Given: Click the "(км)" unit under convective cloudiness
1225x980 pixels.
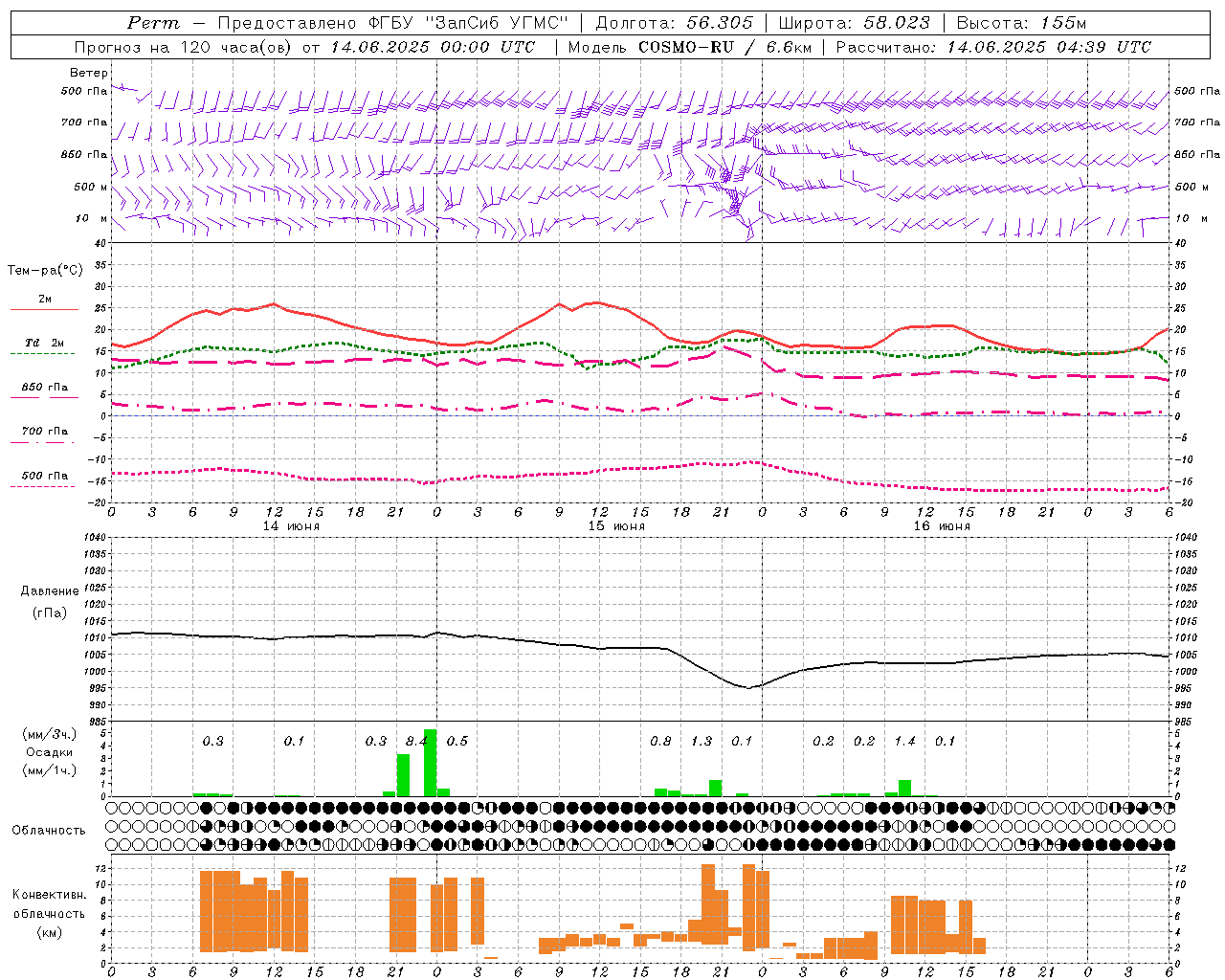Looking at the screenshot, I should tap(49, 931).
